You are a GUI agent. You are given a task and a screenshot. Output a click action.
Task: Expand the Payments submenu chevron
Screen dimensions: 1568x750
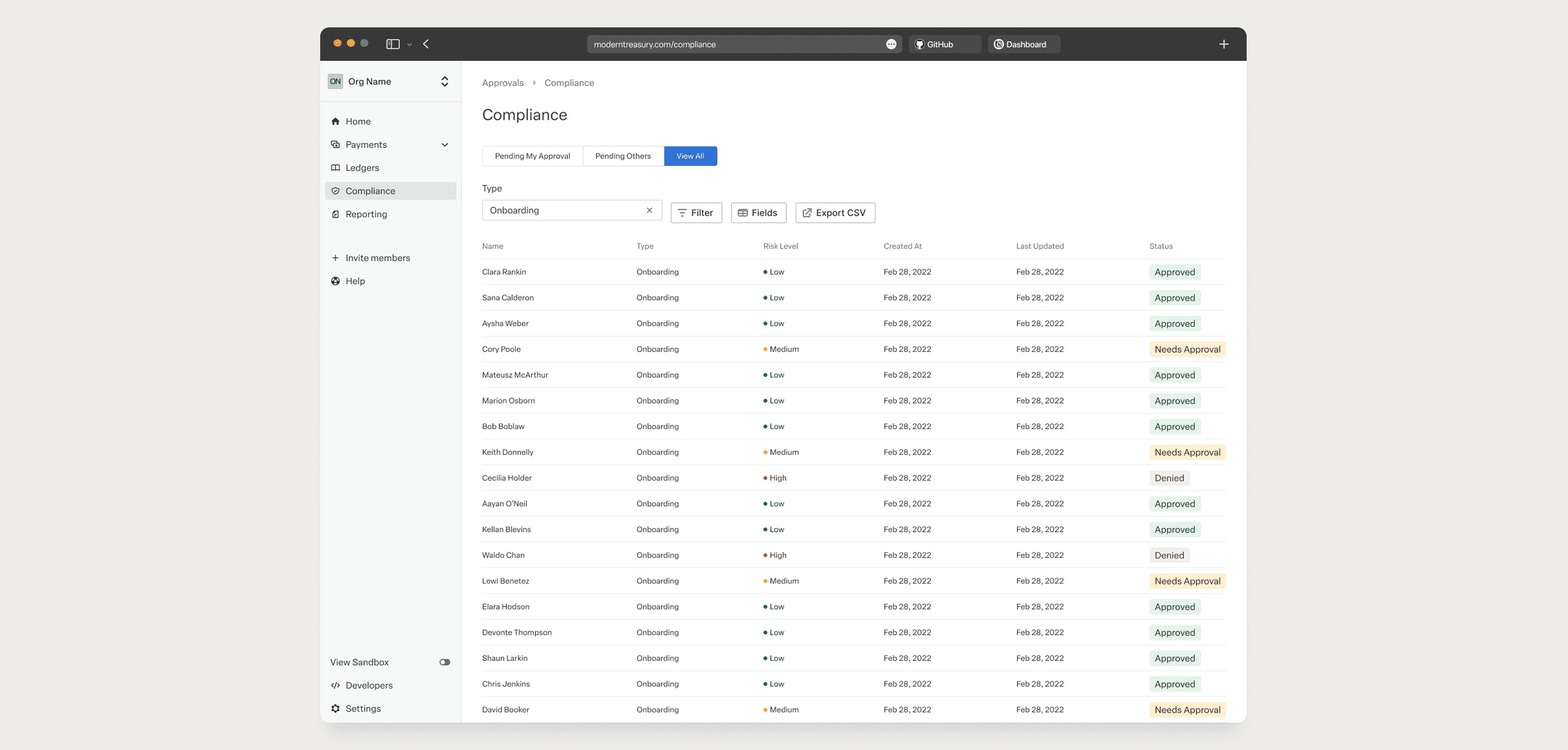click(x=445, y=145)
